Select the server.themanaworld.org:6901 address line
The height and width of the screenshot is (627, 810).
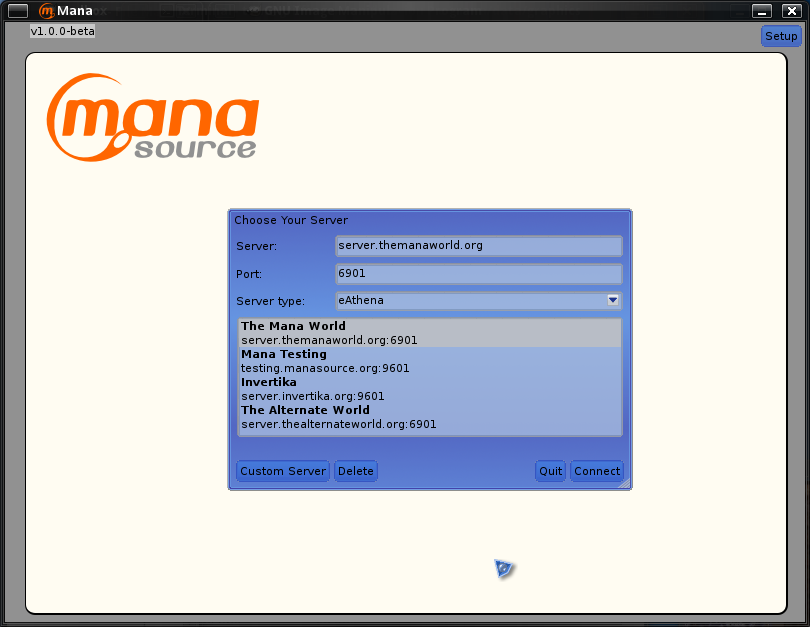(x=329, y=340)
